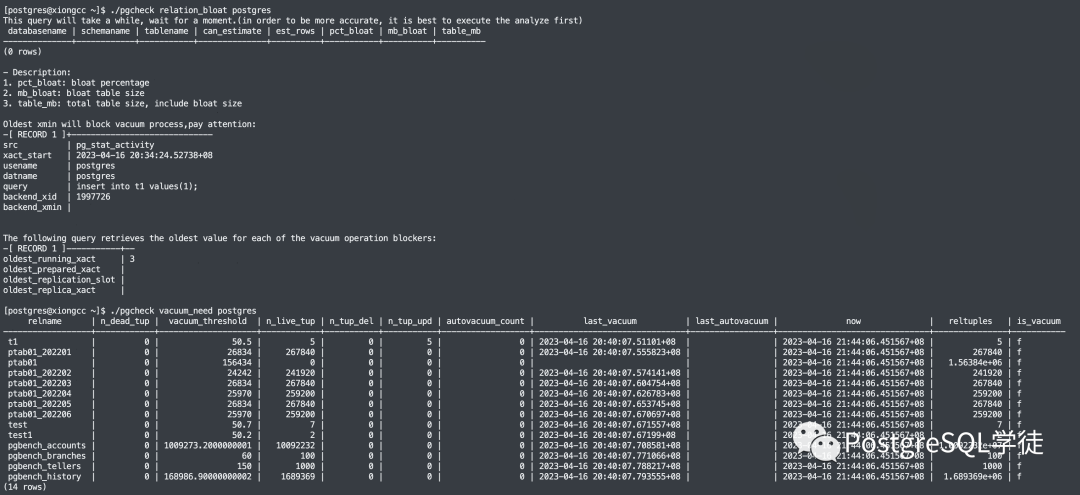Viewport: 1080px width, 495px height.
Task: Select query text 'insert into t1 values(1);'
Action: (137, 187)
